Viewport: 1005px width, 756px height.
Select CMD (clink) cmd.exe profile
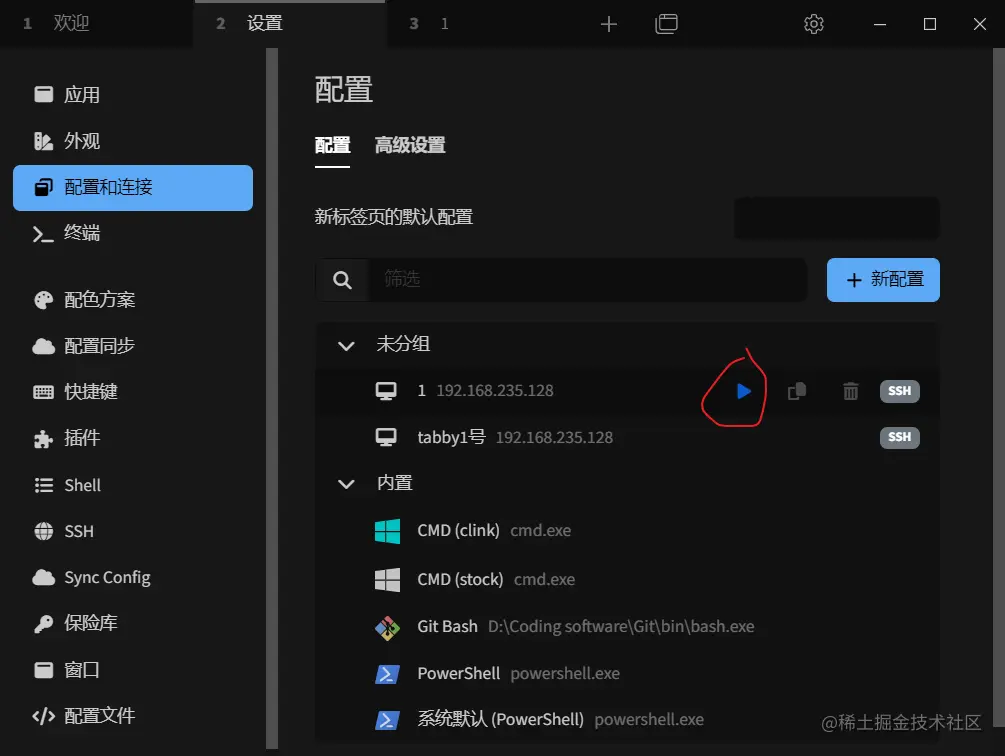coord(628,531)
